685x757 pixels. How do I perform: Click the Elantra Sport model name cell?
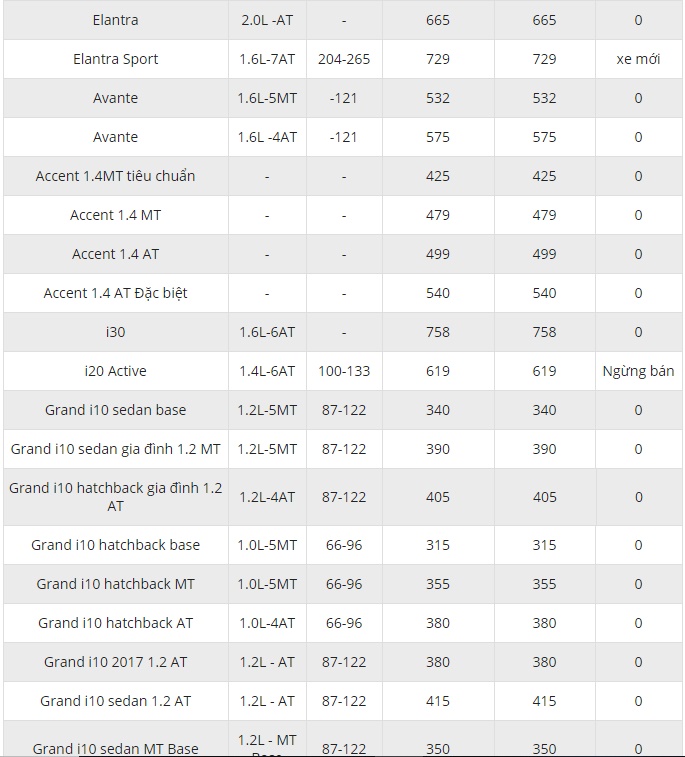click(x=116, y=59)
